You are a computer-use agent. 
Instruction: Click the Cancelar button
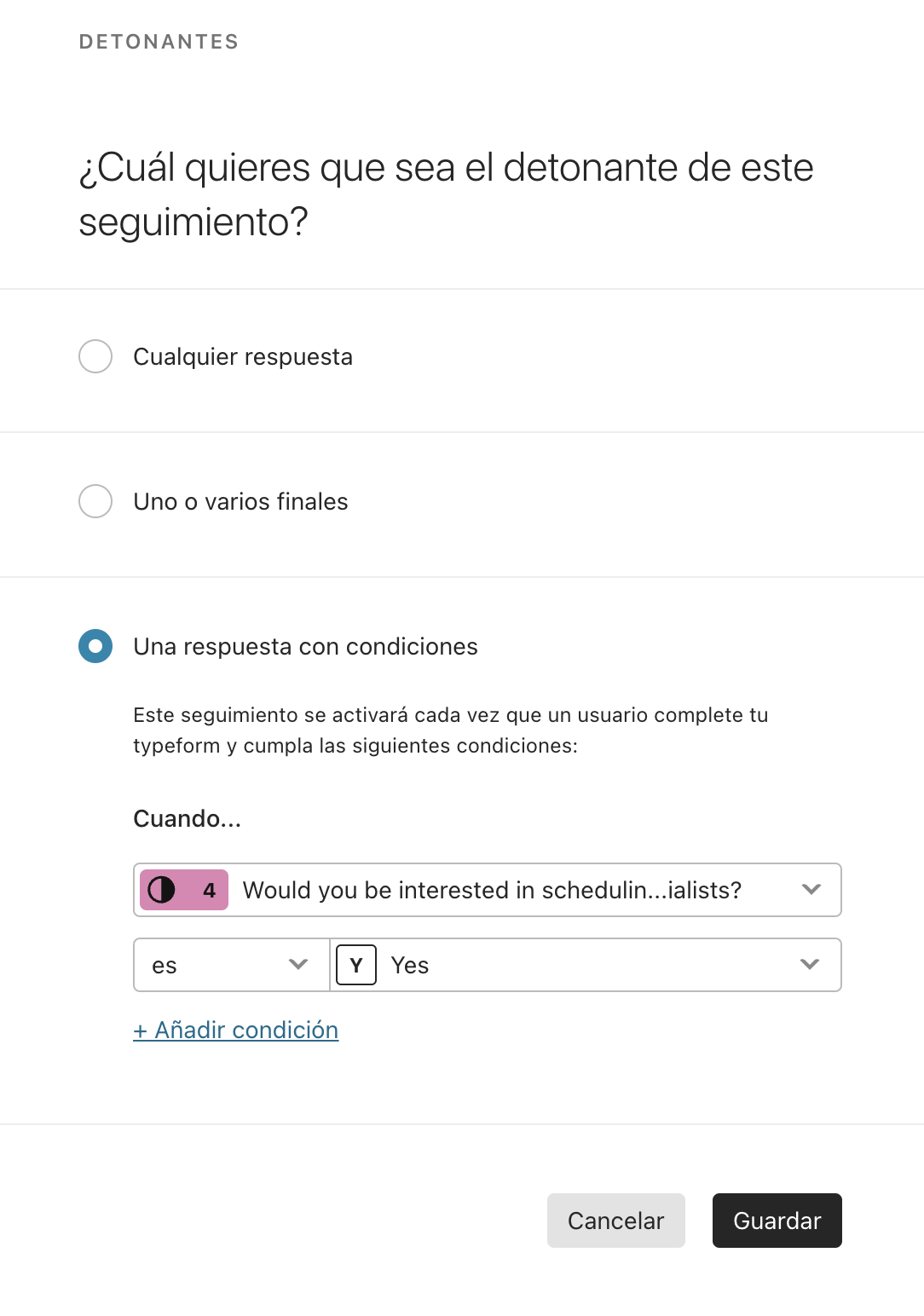(x=616, y=1221)
